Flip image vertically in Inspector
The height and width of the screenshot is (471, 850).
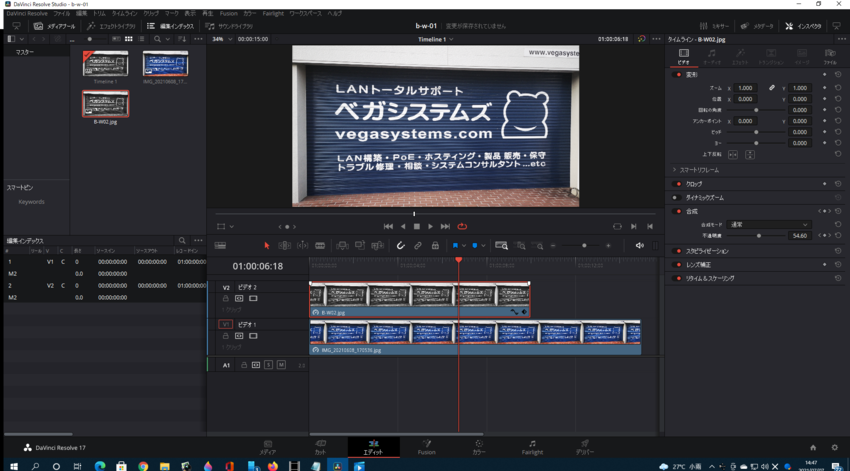(750, 154)
